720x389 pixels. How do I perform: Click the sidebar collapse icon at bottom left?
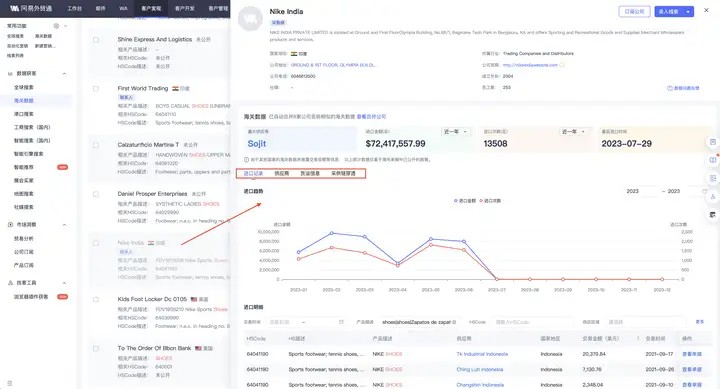(x=10, y=383)
